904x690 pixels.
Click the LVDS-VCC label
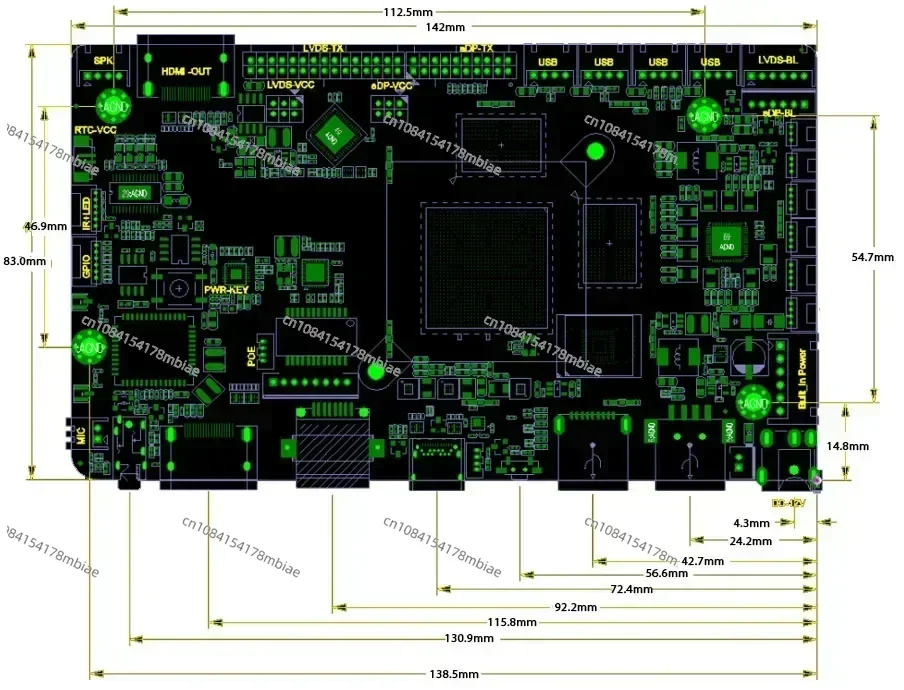[x=291, y=85]
